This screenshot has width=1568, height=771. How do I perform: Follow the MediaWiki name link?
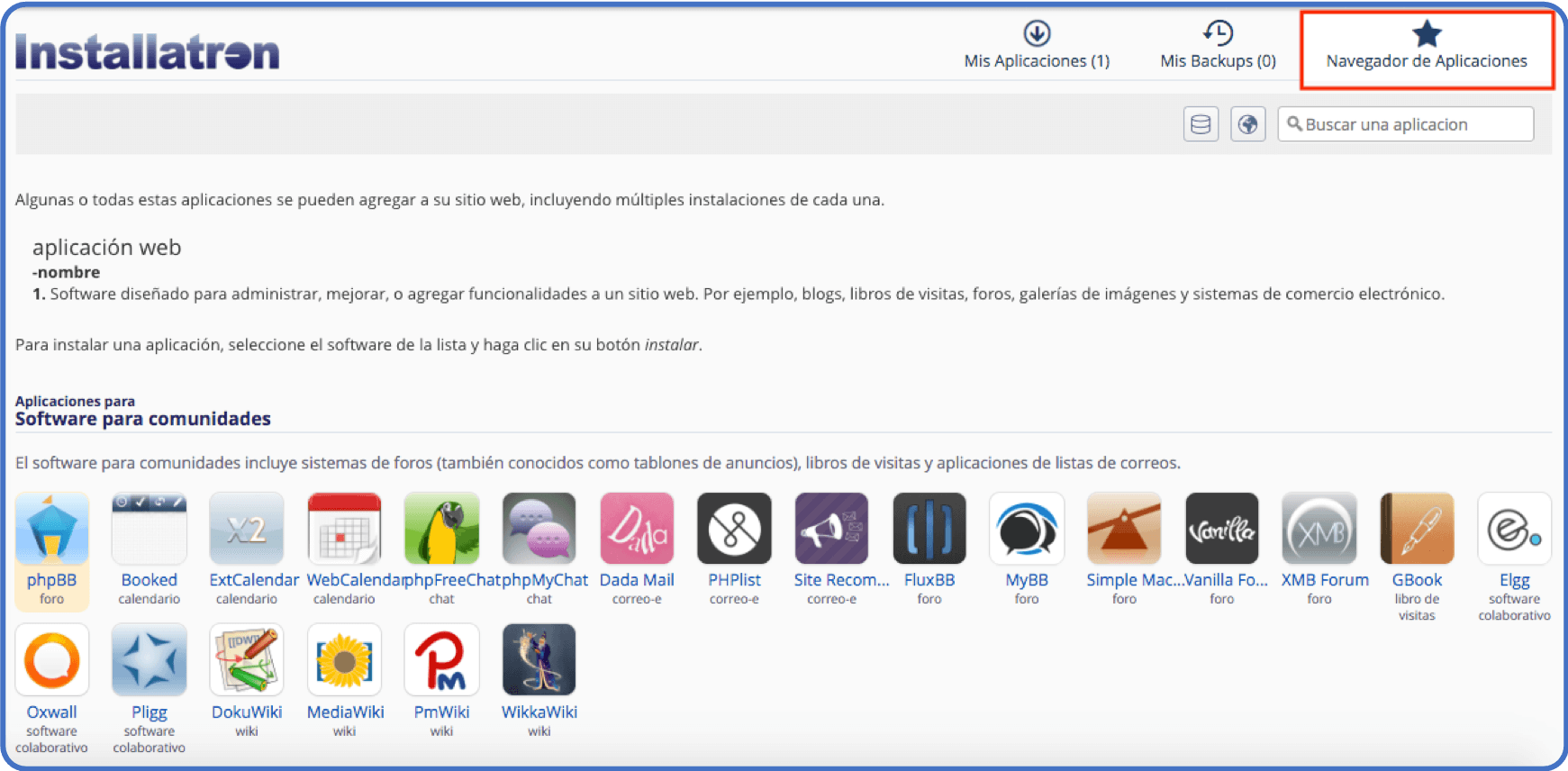coord(345,712)
